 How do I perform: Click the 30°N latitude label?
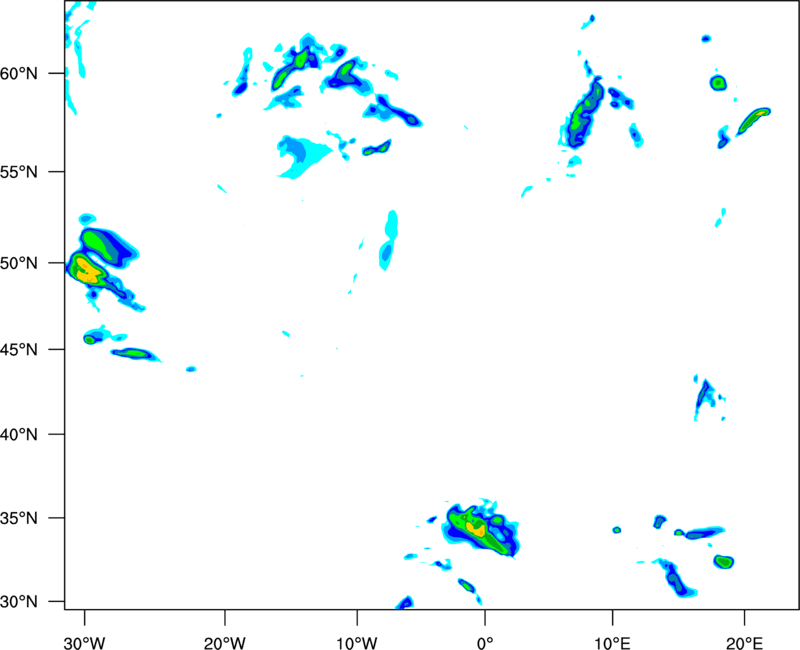(x=19, y=602)
